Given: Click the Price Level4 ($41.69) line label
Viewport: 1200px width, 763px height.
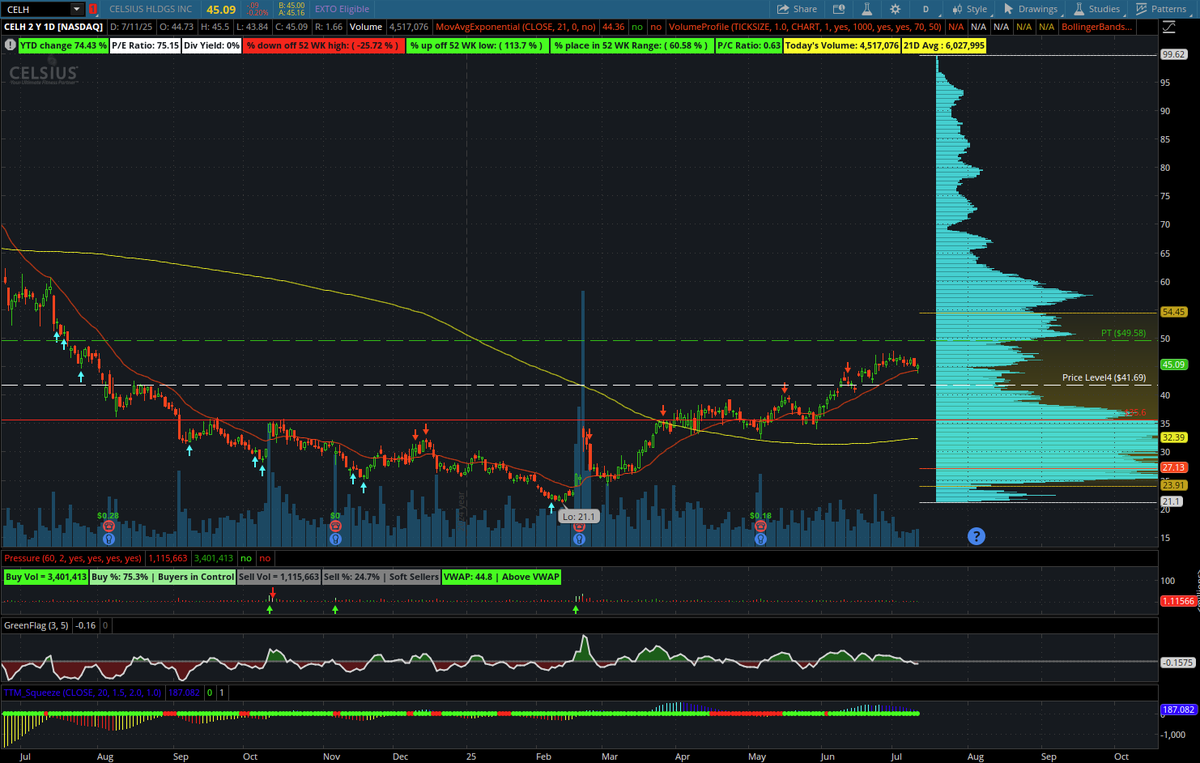Looking at the screenshot, I should tap(1104, 378).
